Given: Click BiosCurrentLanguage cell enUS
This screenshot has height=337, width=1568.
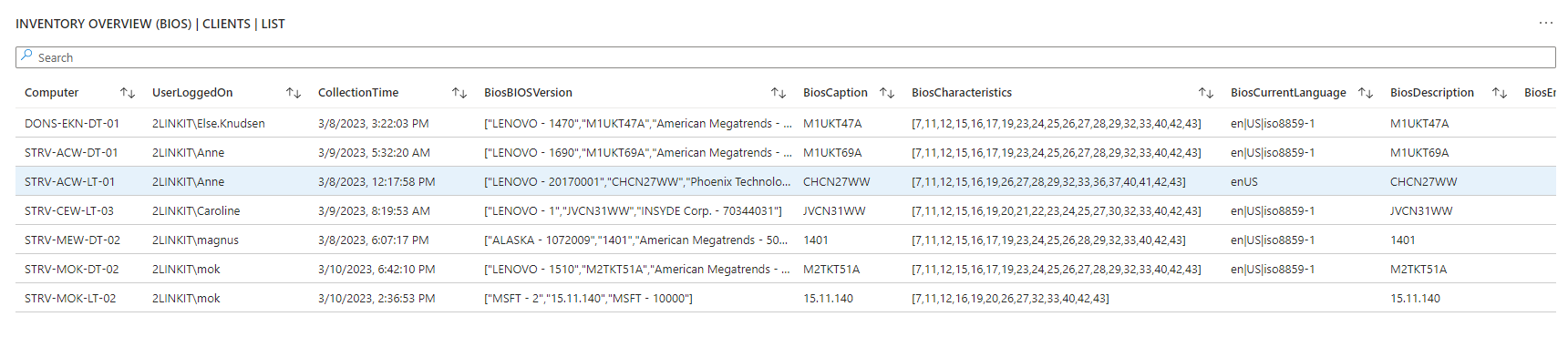Looking at the screenshot, I should pos(1244,181).
